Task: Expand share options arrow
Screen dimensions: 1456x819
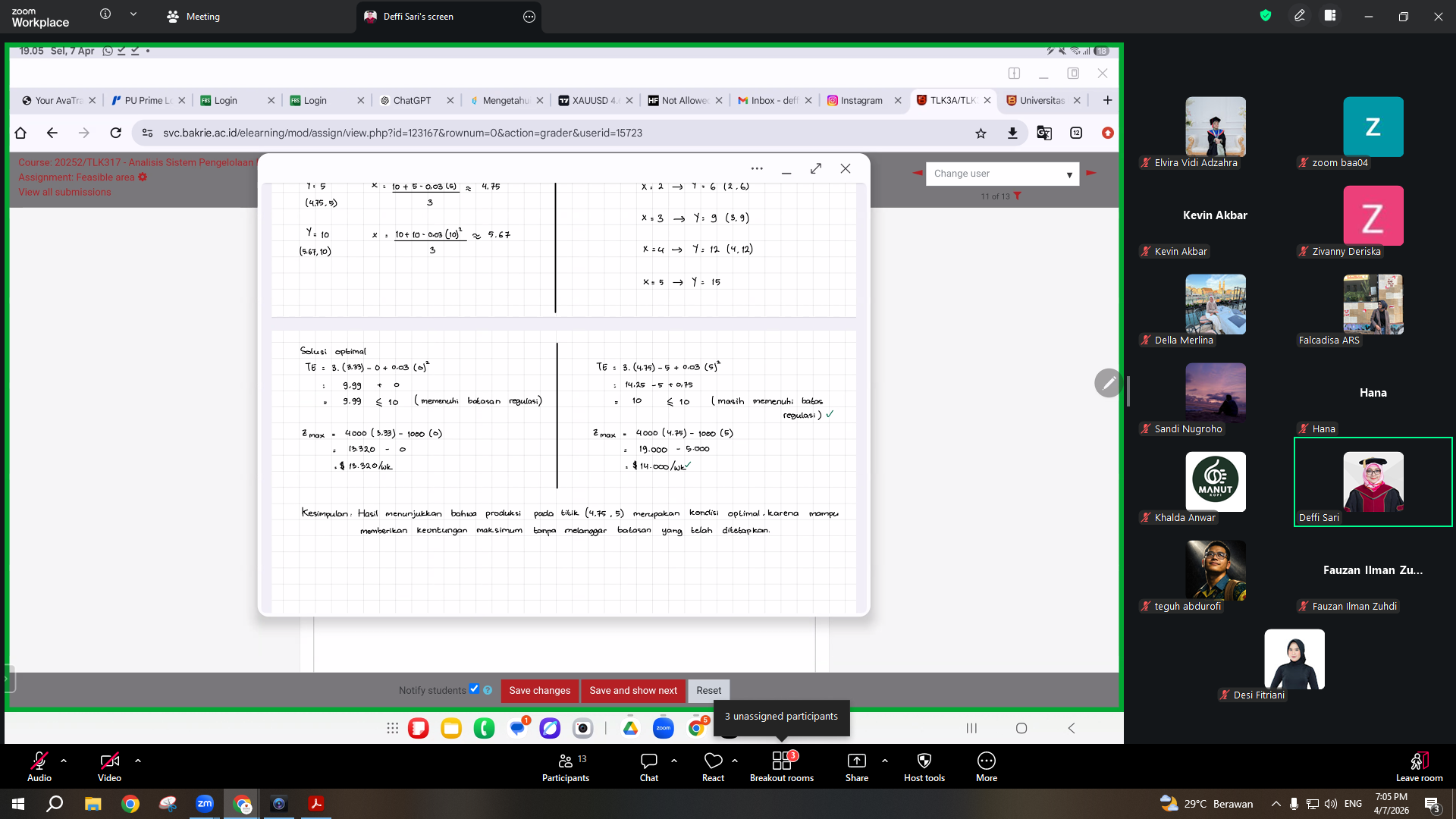Action: click(x=885, y=760)
